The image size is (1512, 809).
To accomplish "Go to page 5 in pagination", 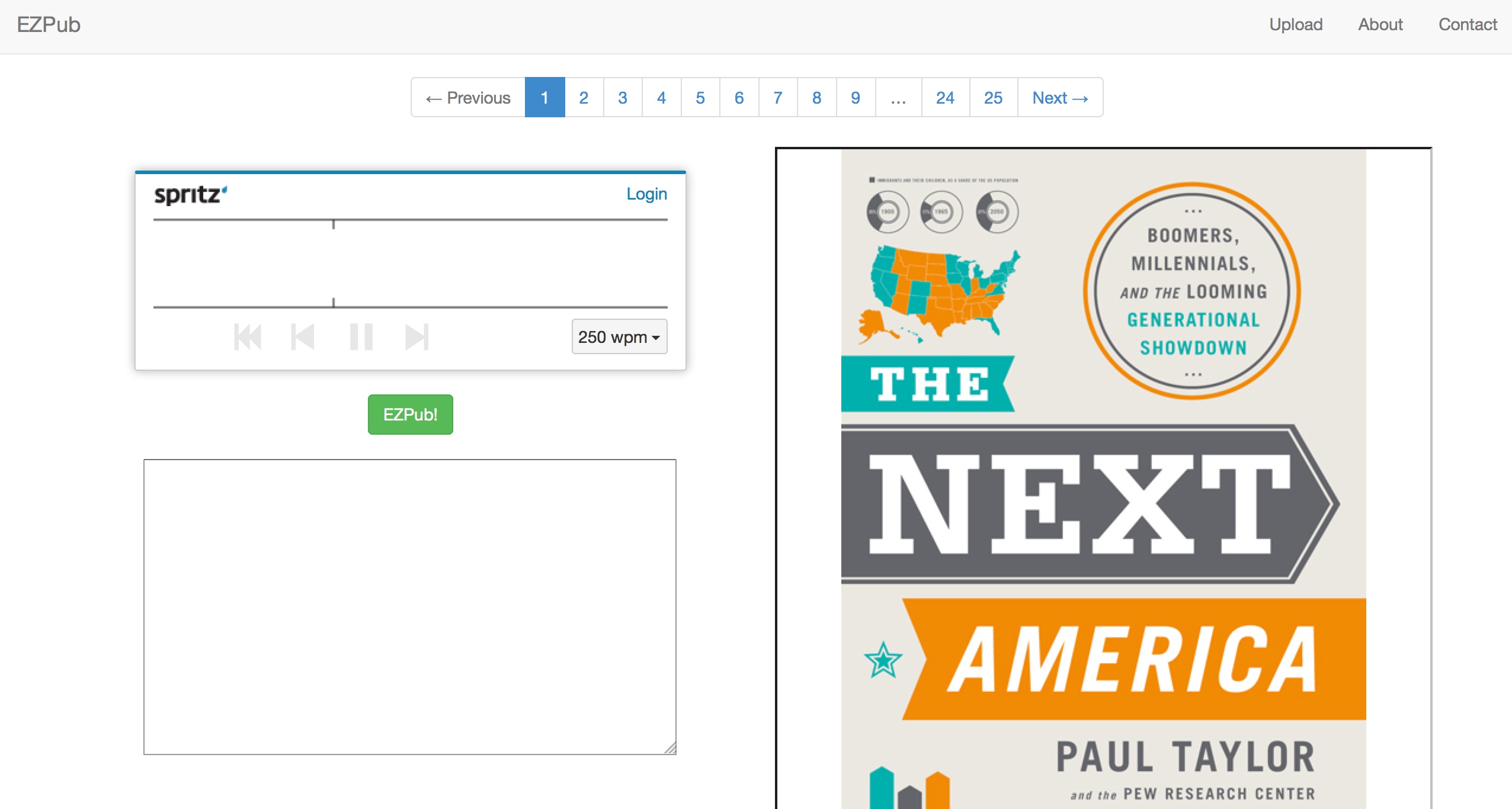I will point(700,98).
